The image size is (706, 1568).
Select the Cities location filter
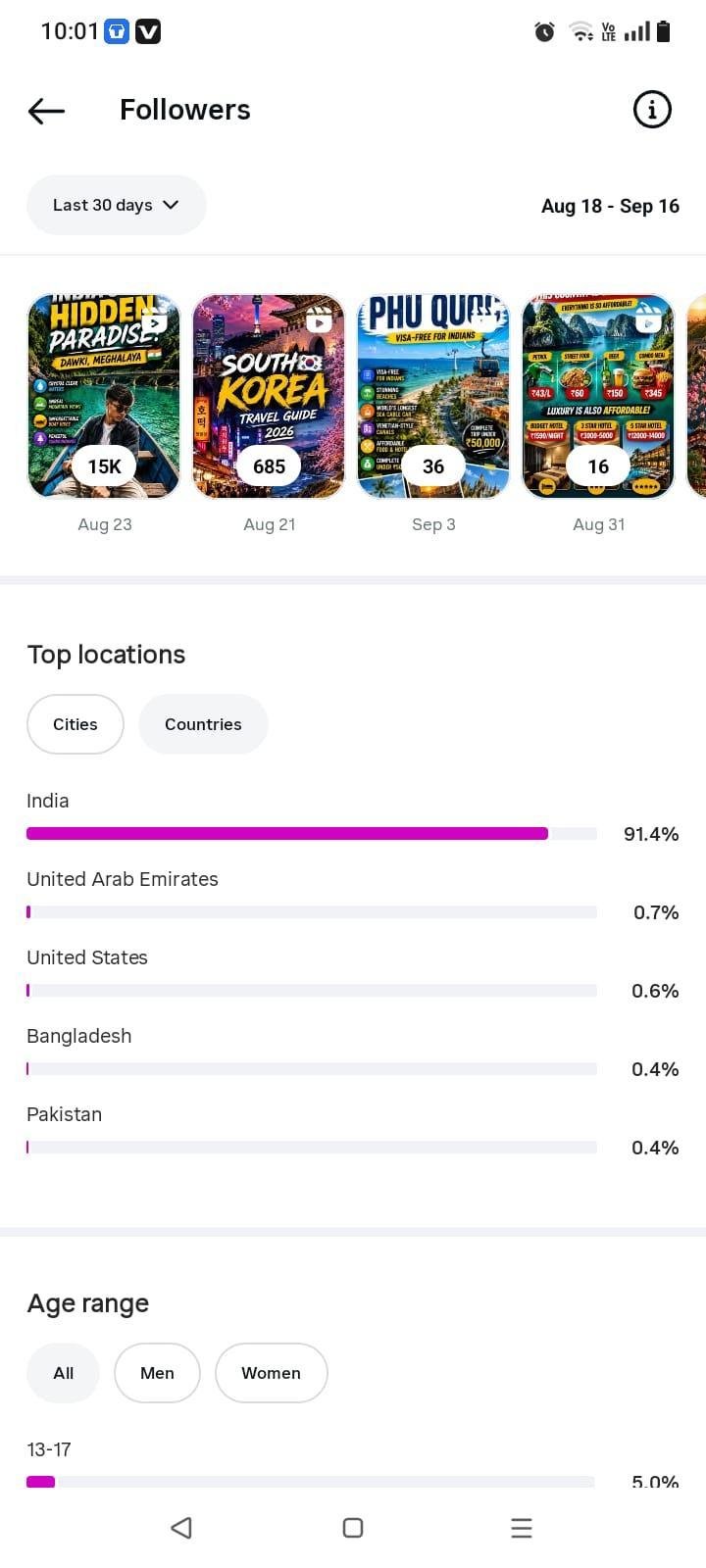[76, 724]
